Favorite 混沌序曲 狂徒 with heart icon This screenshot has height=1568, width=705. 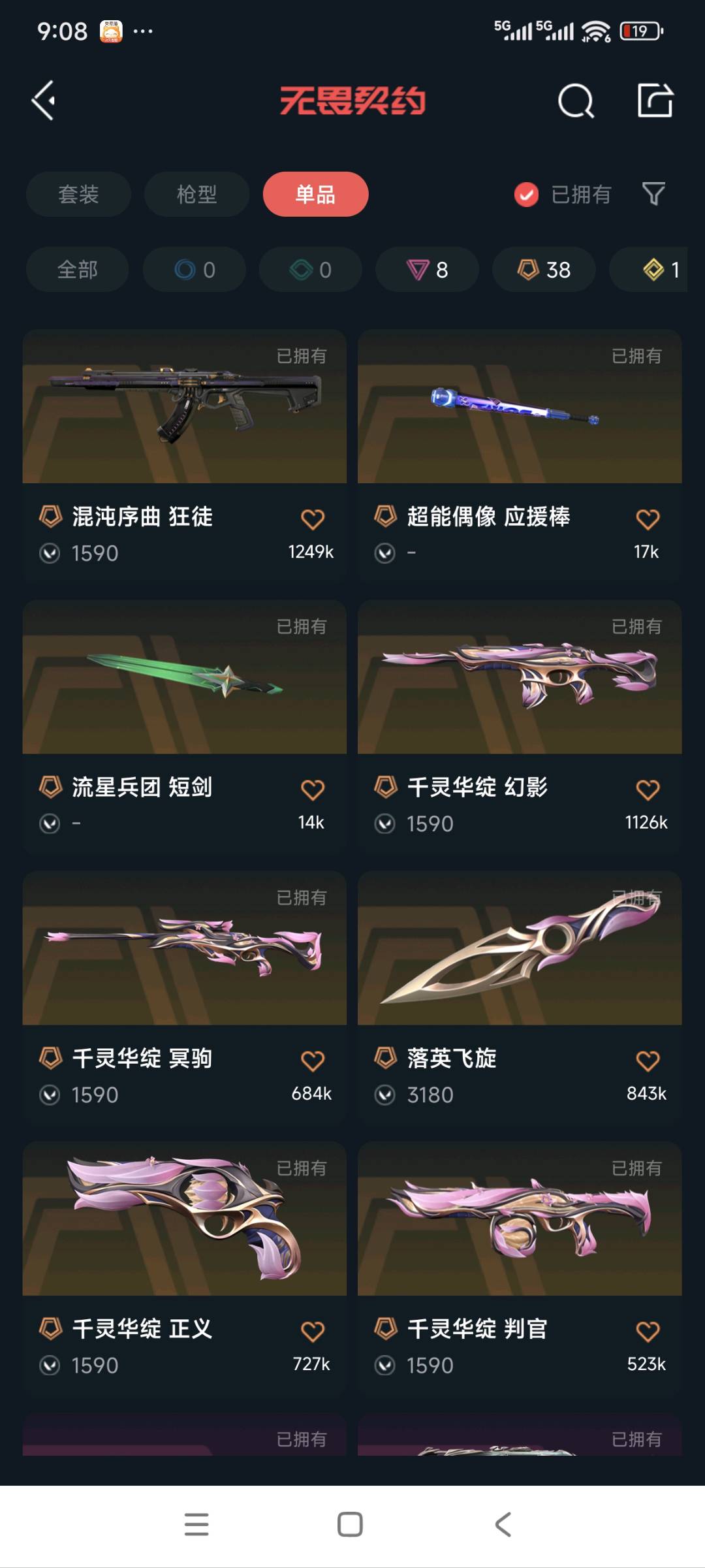312,519
